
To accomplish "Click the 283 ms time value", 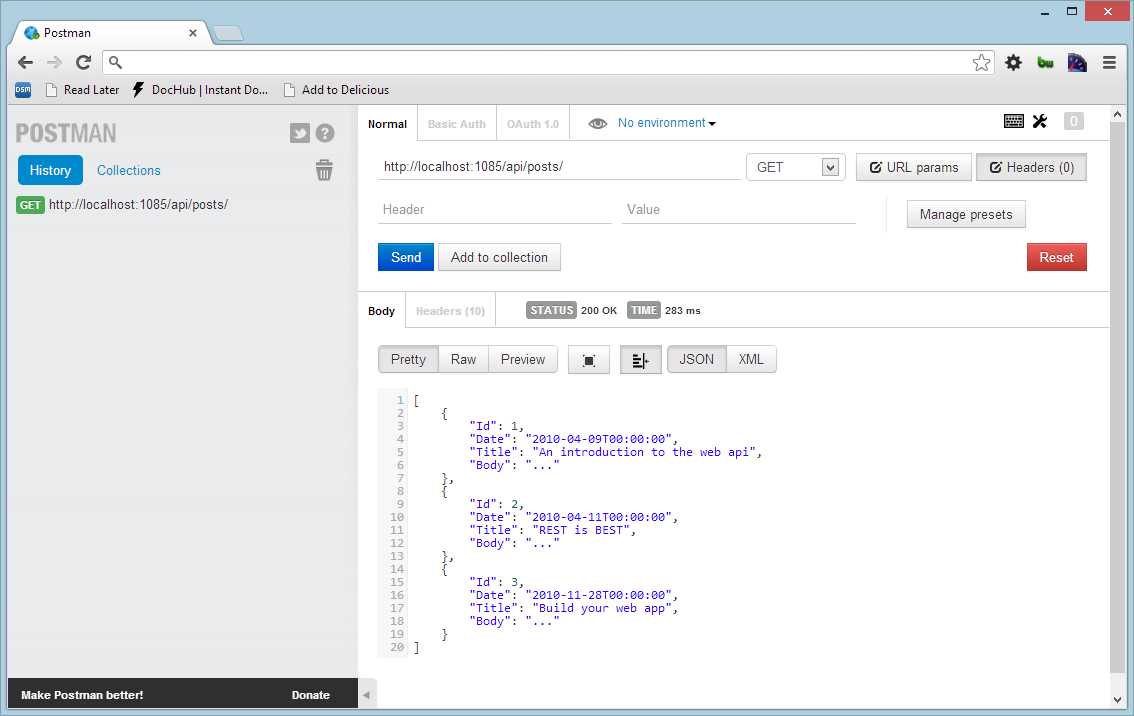I will (x=683, y=310).
